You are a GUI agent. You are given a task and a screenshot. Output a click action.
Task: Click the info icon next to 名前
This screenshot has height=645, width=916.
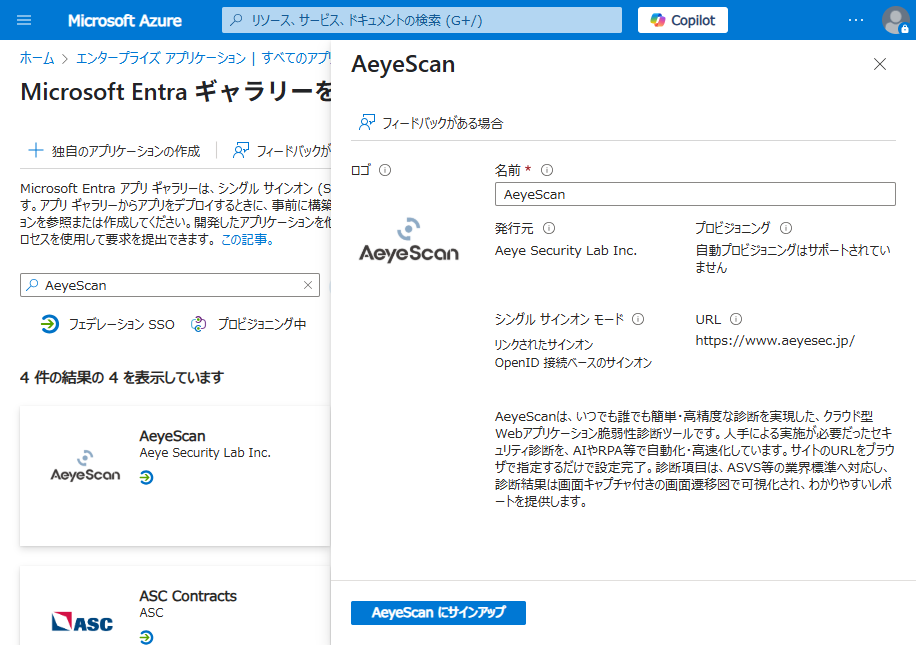pyautogui.click(x=547, y=170)
